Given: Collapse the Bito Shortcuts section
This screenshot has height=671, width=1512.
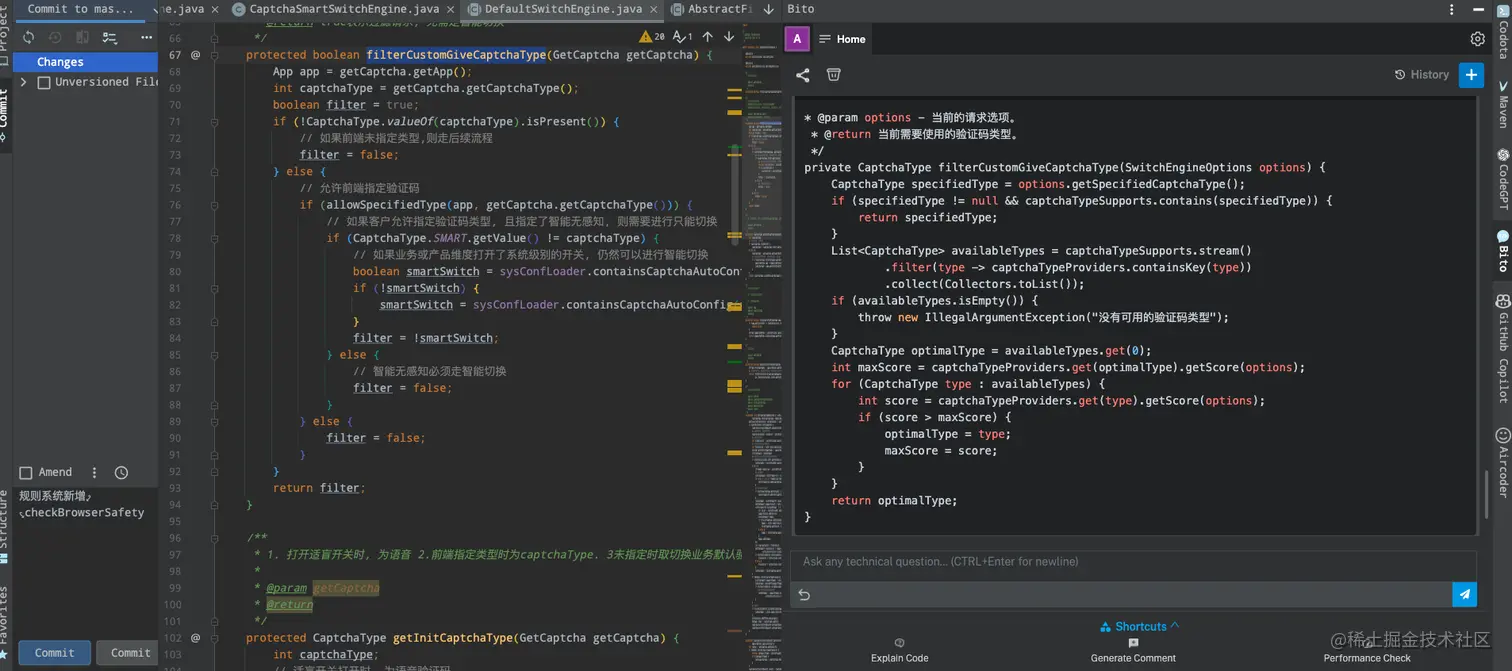Looking at the screenshot, I should coord(1140,627).
